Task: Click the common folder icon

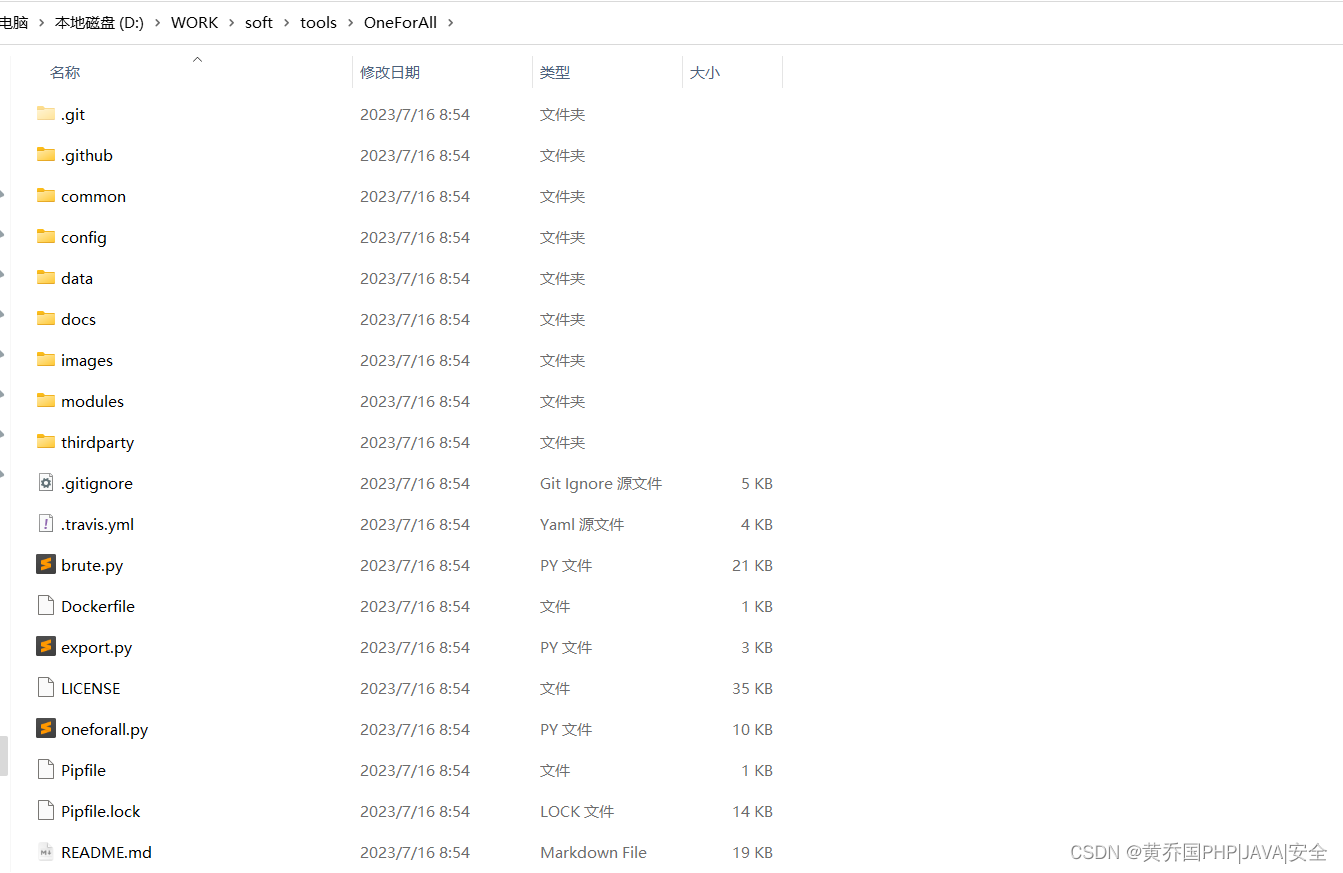Action: [45, 196]
